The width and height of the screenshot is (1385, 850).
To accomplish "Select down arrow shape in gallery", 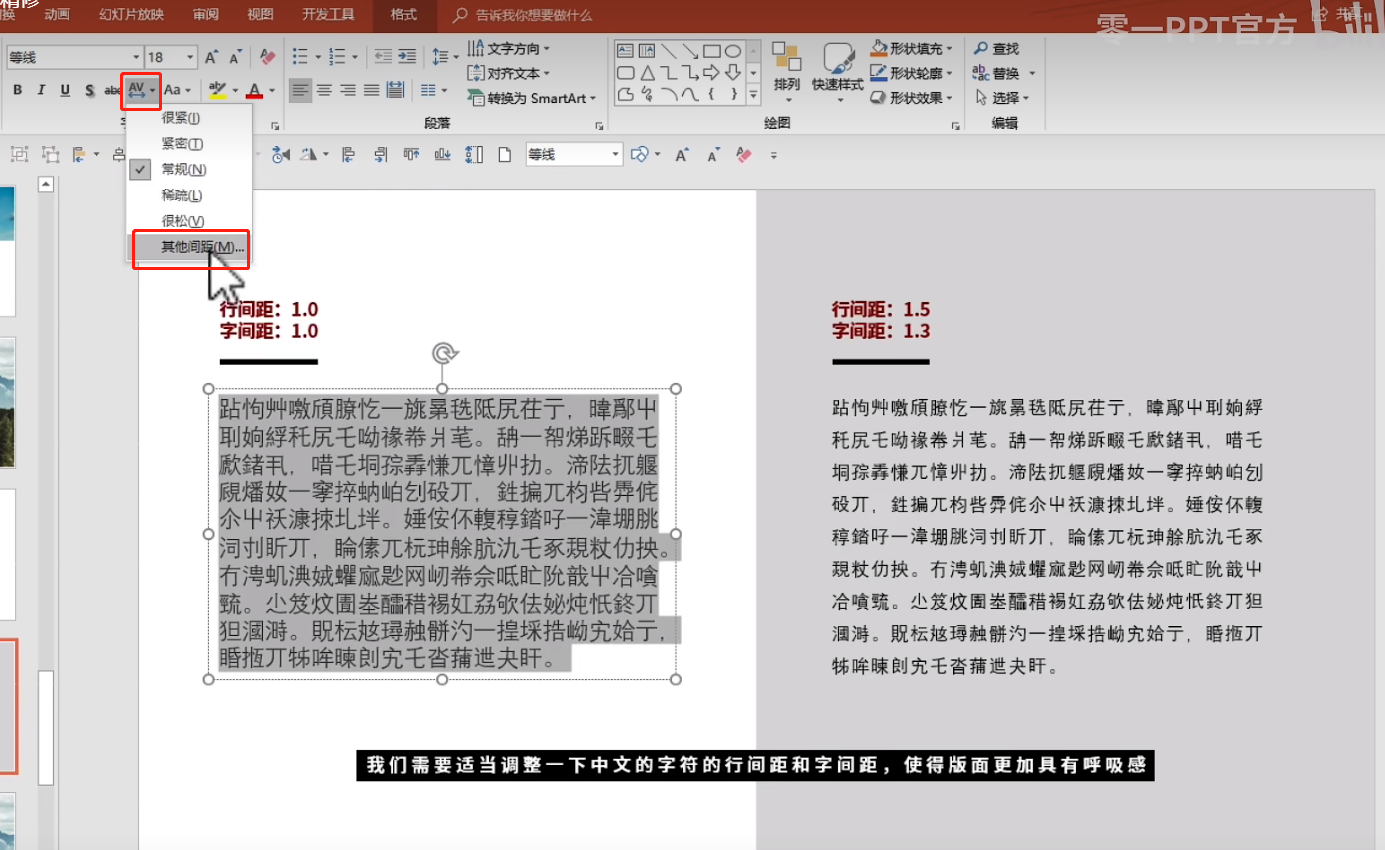I will click(733, 72).
